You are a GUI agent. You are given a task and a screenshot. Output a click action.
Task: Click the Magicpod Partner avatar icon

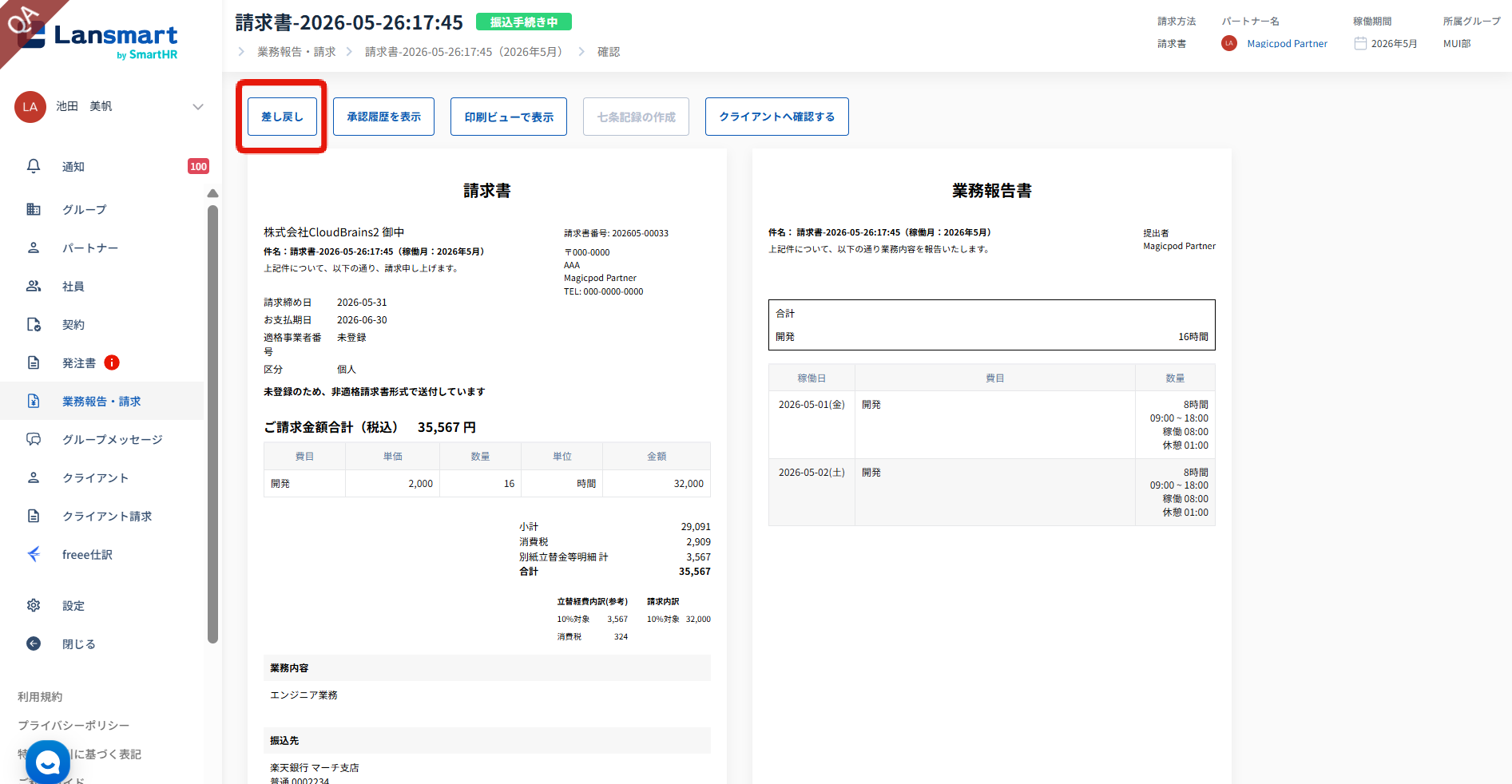click(x=1229, y=43)
